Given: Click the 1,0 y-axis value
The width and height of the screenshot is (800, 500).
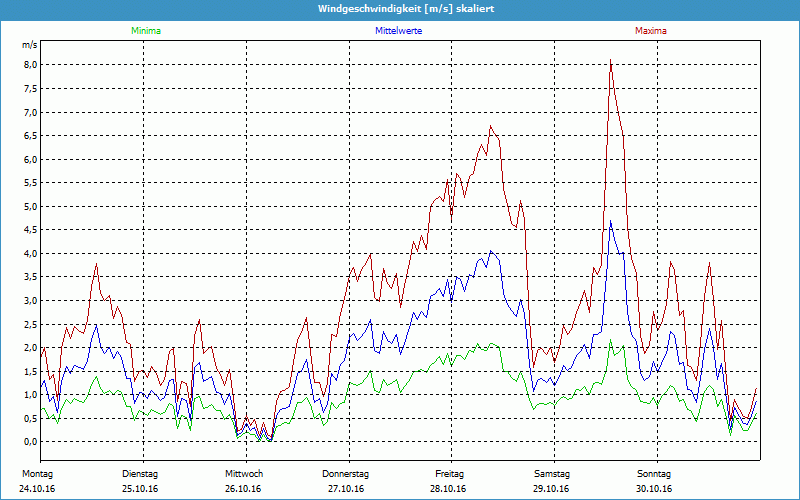Looking at the screenshot, I should point(30,395).
